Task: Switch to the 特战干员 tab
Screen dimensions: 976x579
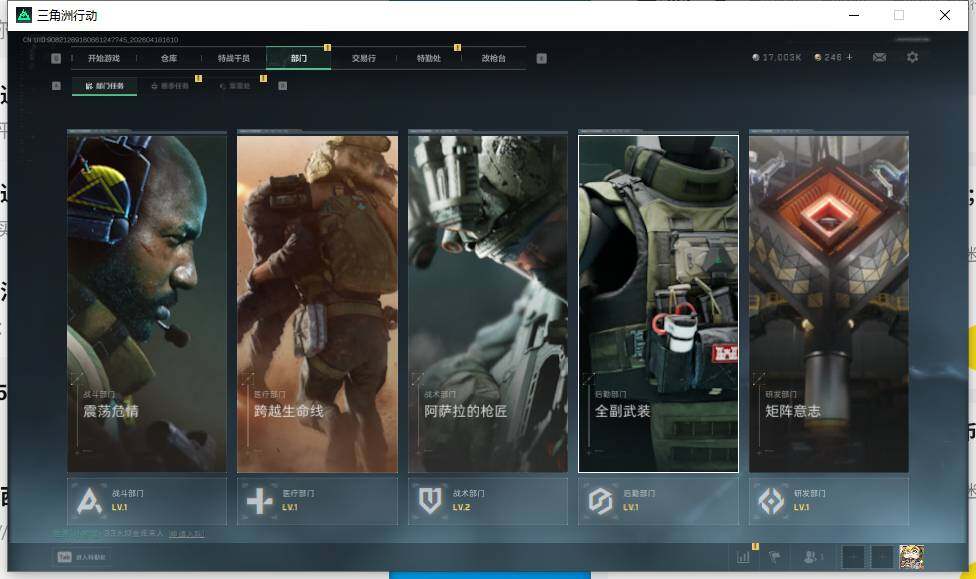Action: point(233,58)
